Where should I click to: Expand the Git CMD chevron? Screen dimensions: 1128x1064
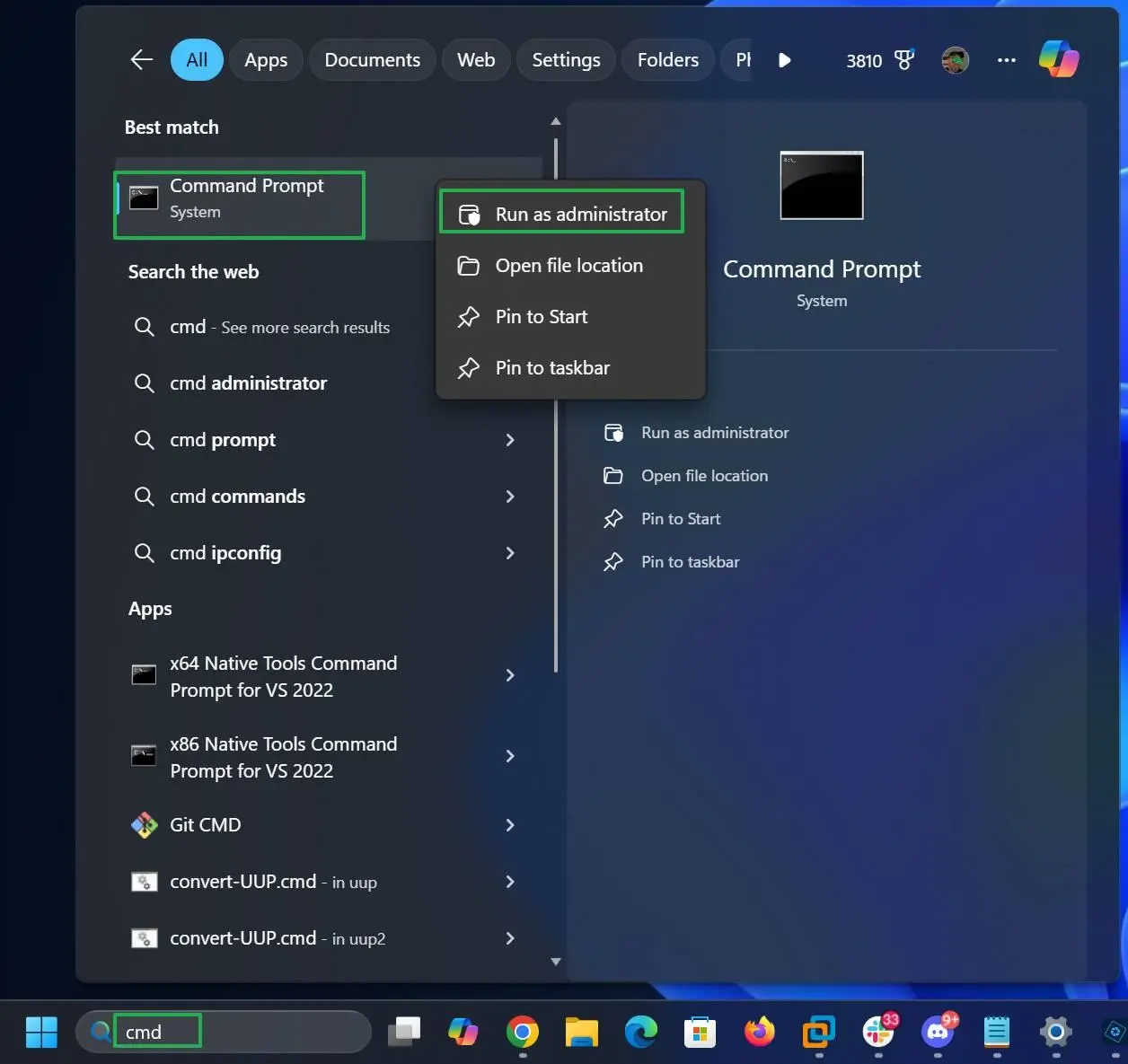[510, 825]
